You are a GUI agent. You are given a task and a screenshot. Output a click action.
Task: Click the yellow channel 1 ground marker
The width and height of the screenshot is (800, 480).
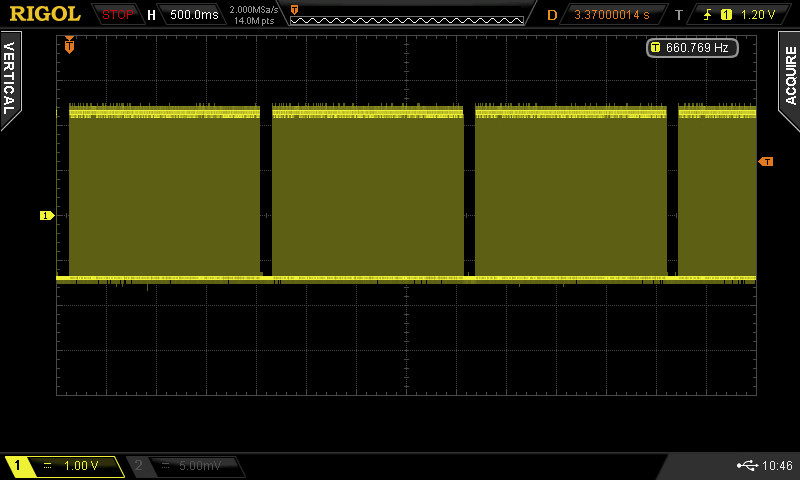point(46,215)
